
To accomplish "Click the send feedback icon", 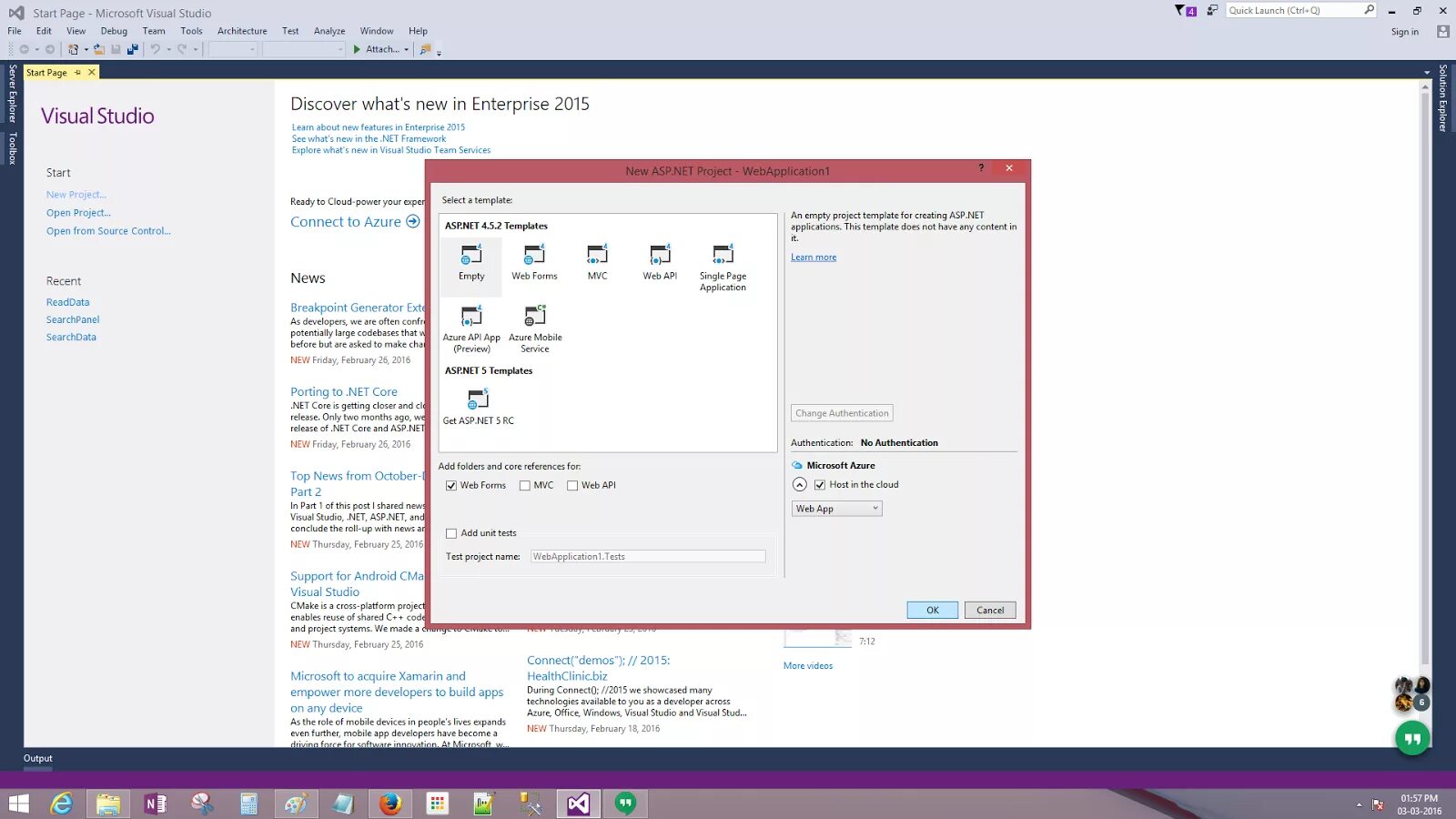I will pyautogui.click(x=1212, y=10).
